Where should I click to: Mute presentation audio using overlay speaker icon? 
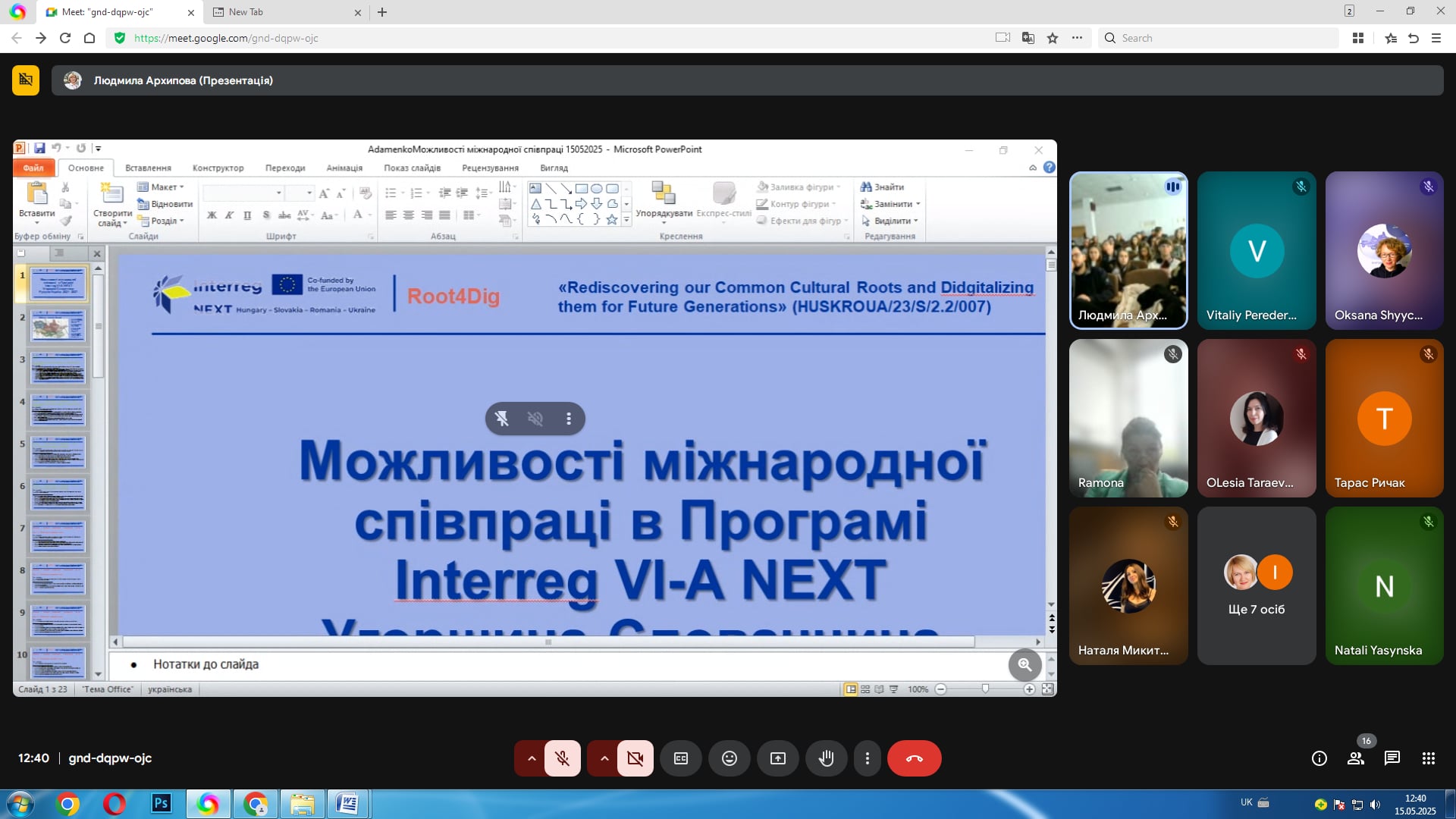pyautogui.click(x=535, y=419)
